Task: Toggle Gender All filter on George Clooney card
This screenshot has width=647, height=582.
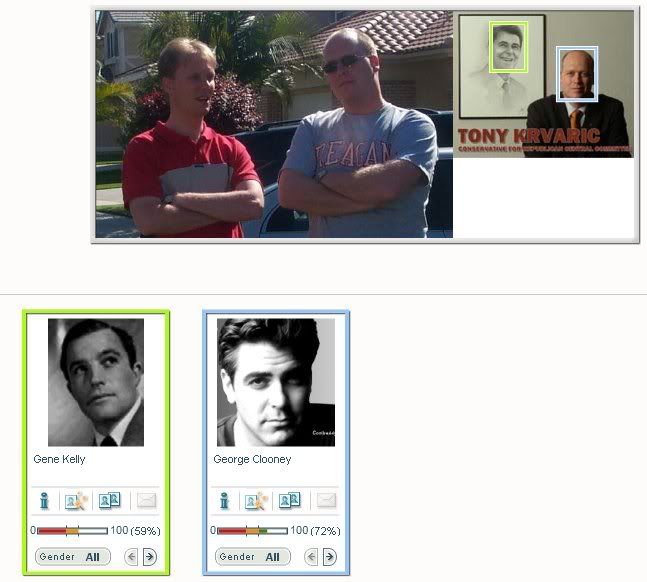Action: tap(253, 556)
